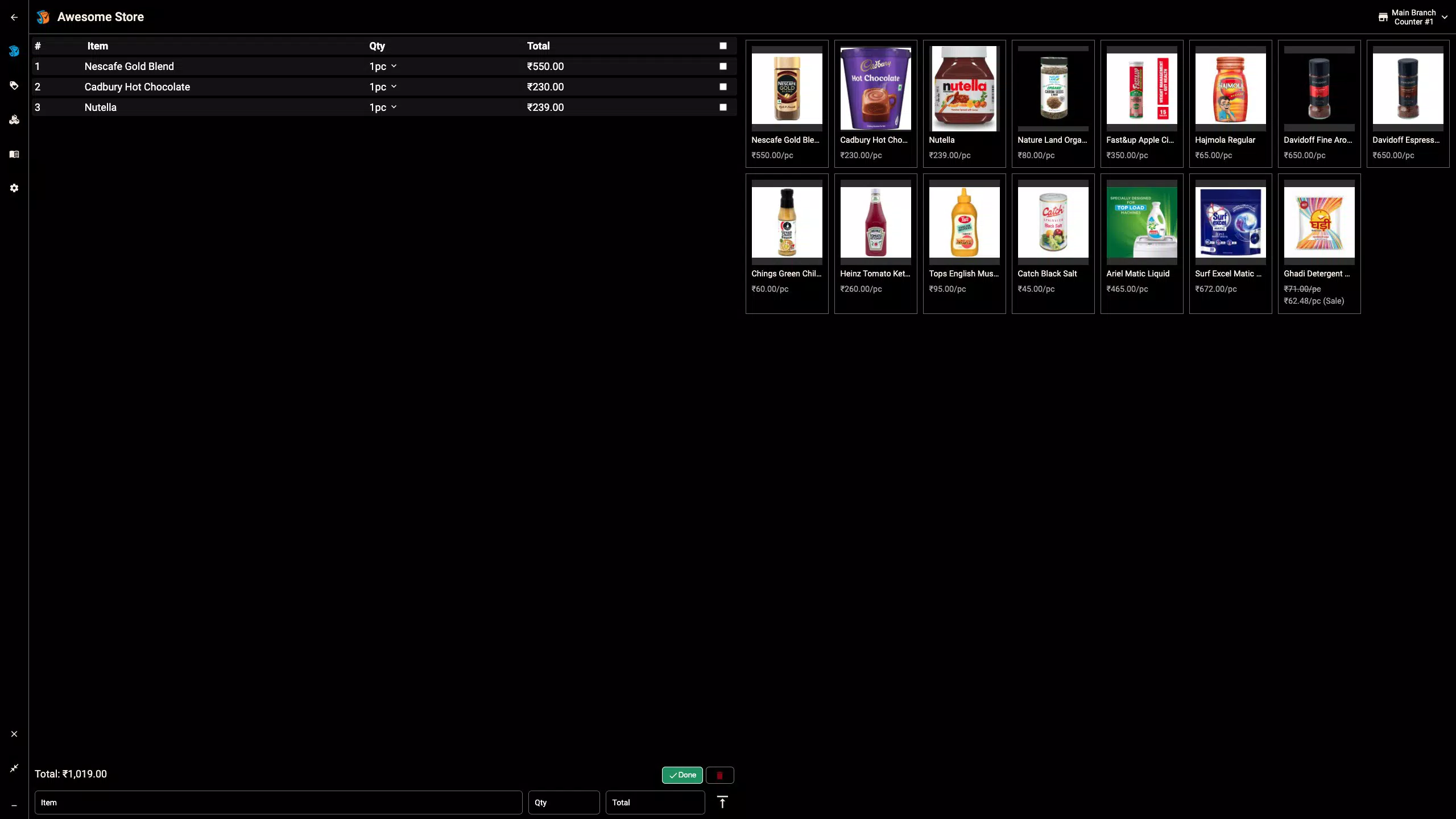The width and height of the screenshot is (1456, 819).
Task: Add the Chings Green Chilli product card
Action: [x=787, y=243]
